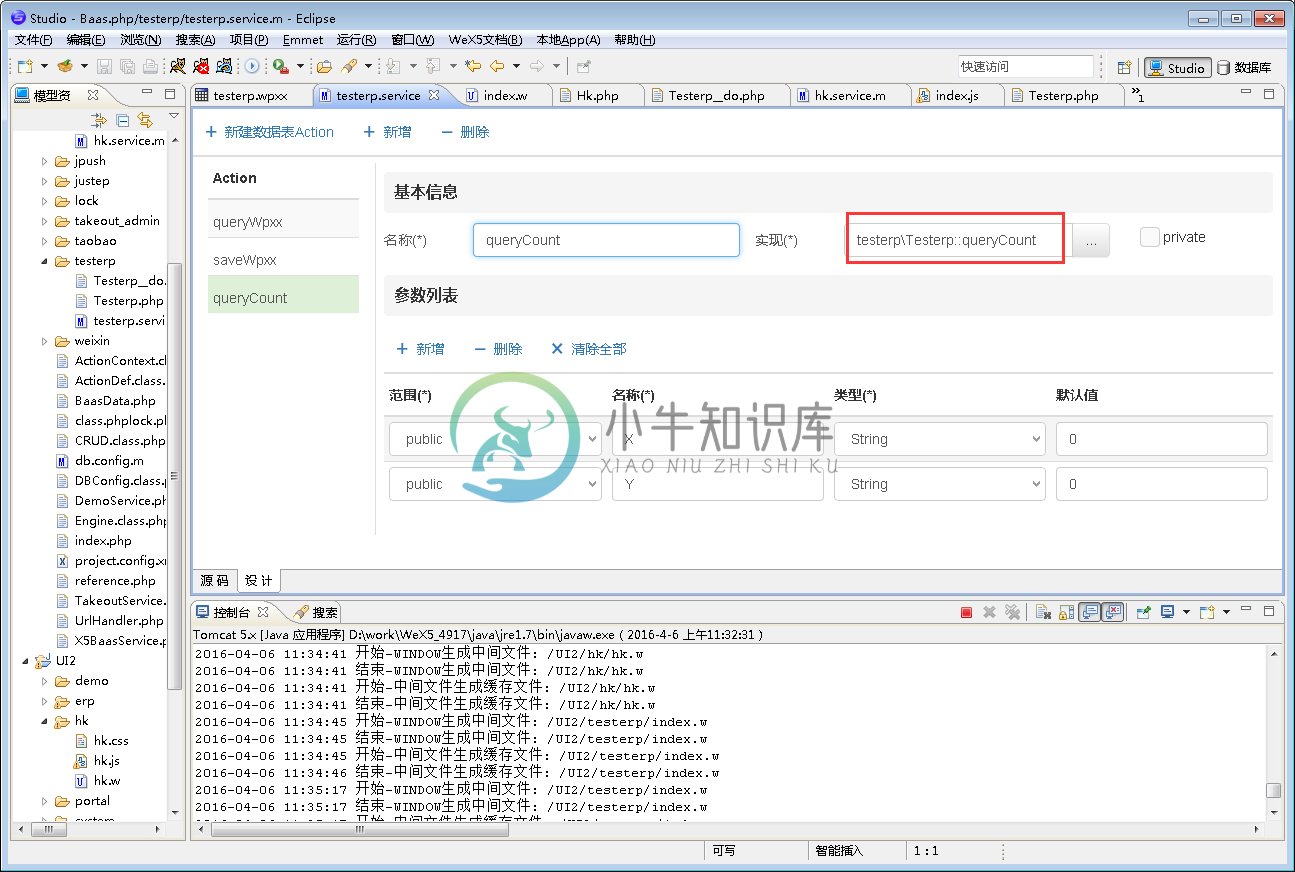Click 清除全部 button
This screenshot has height=872, width=1295.
coord(589,349)
